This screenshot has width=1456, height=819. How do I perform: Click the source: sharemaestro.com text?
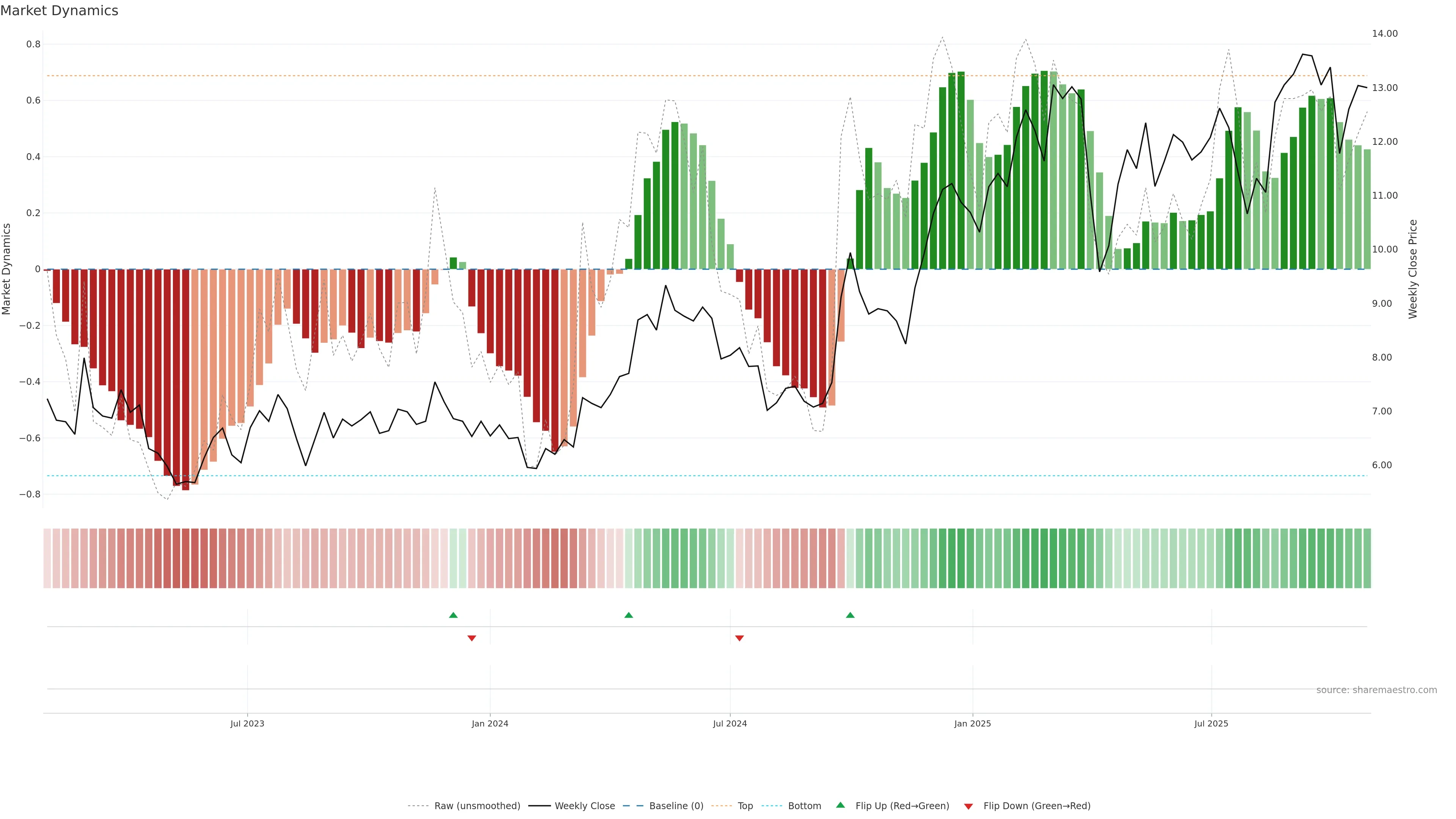coord(1376,690)
